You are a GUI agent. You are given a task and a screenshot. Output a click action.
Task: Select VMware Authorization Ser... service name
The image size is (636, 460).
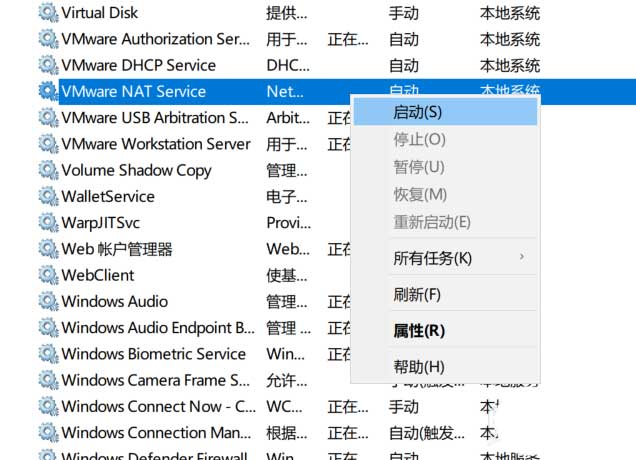[x=156, y=39]
